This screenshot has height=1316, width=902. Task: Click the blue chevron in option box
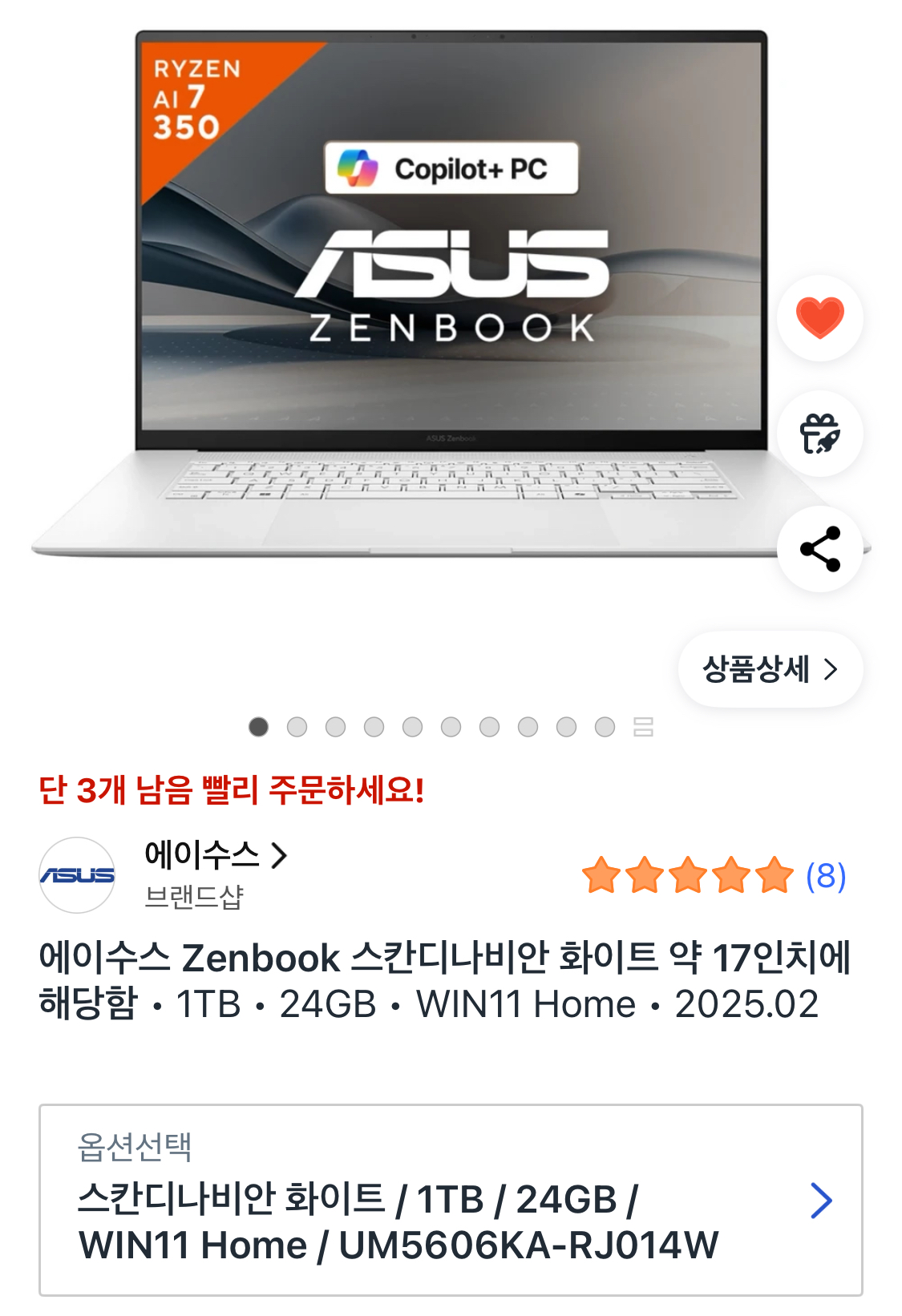[821, 1201]
